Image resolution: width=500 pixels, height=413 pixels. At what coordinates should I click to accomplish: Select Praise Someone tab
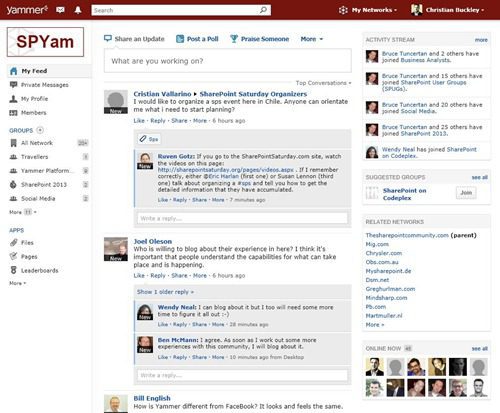click(x=260, y=39)
